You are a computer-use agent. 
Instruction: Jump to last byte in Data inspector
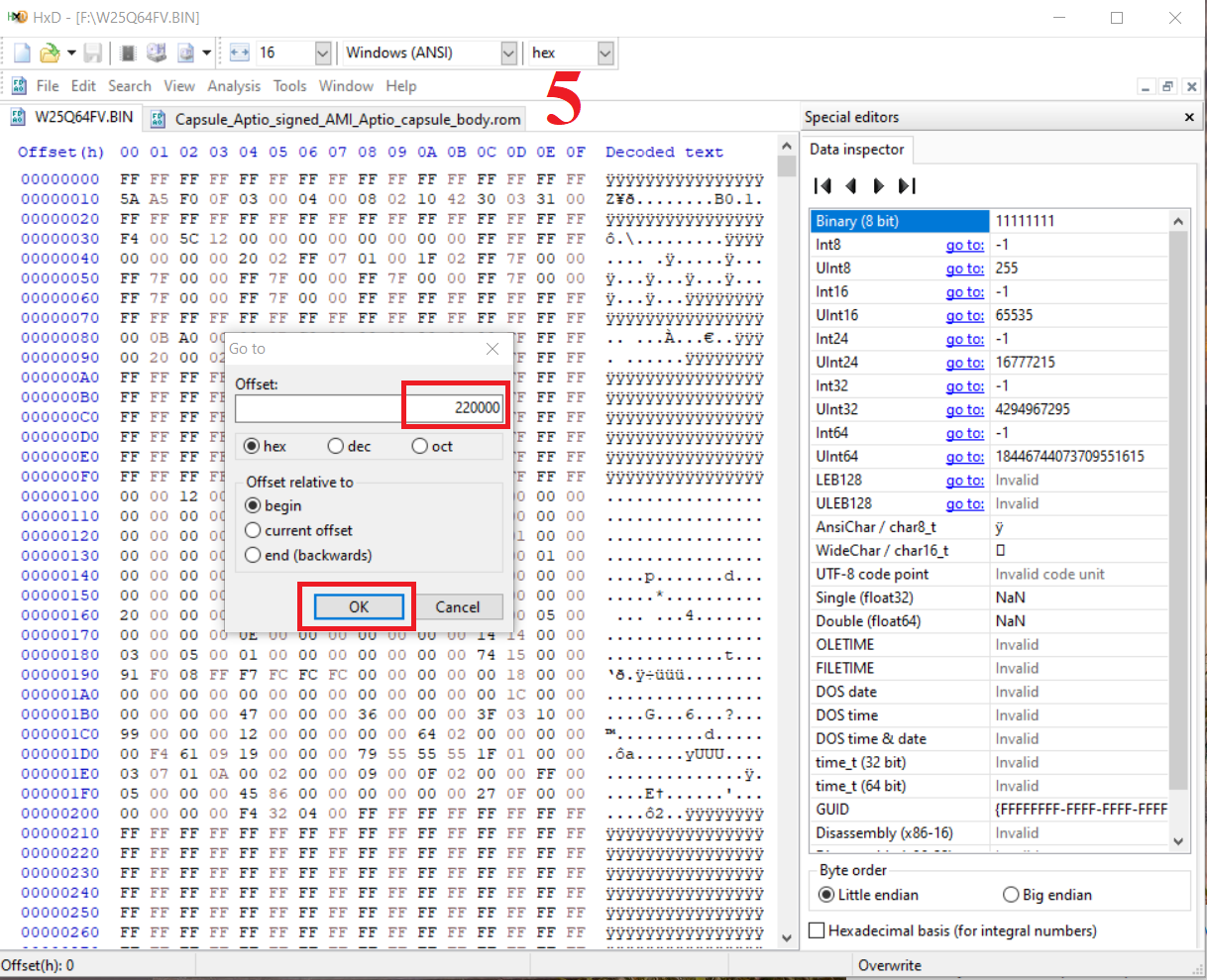click(906, 186)
